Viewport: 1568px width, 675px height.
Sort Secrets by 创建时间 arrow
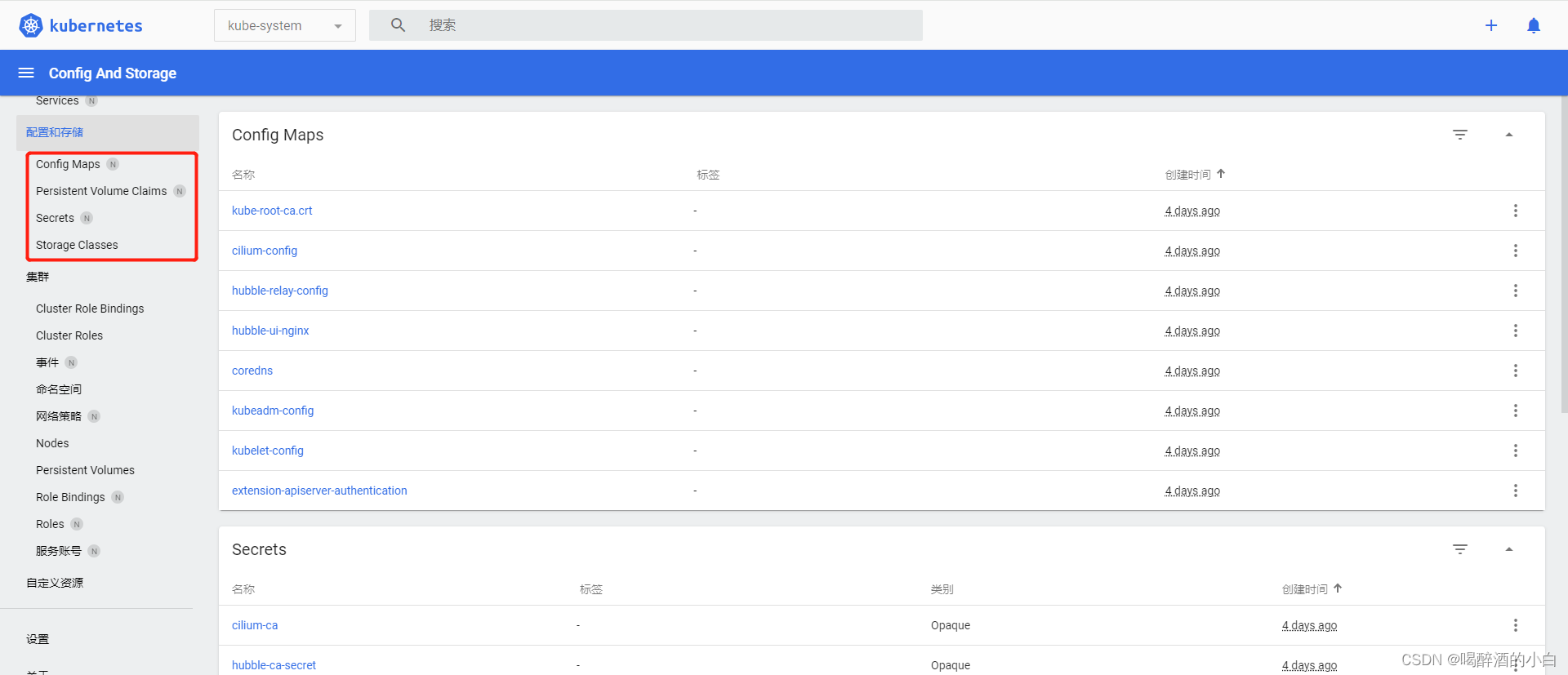click(1338, 588)
